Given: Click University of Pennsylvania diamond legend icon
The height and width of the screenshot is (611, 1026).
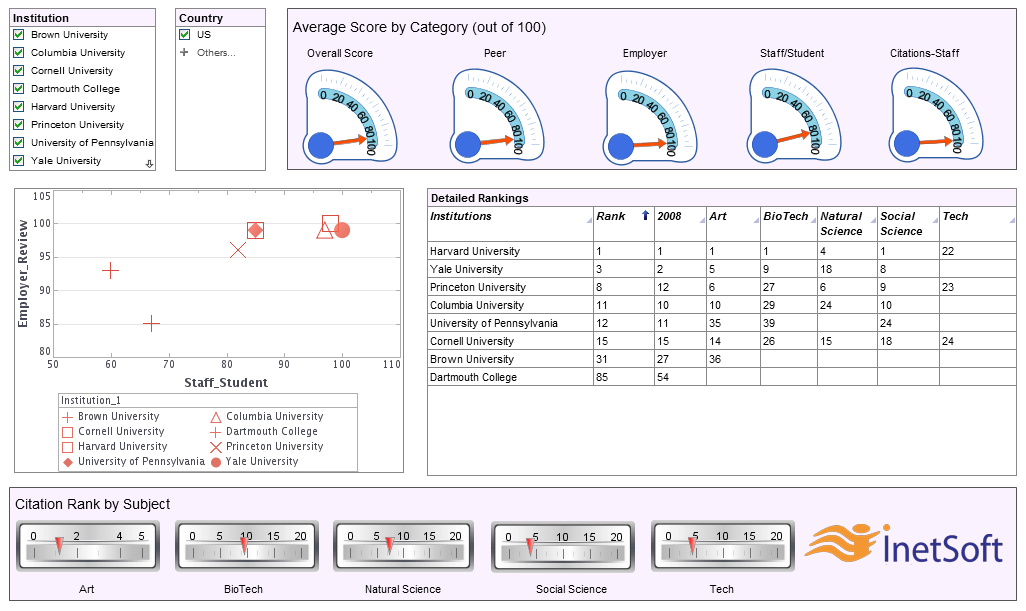Looking at the screenshot, I should pyautogui.click(x=67, y=462).
